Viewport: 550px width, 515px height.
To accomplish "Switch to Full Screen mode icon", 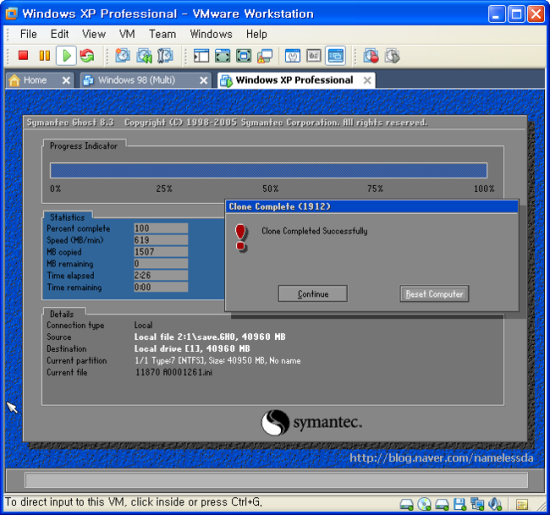I will tap(222, 56).
